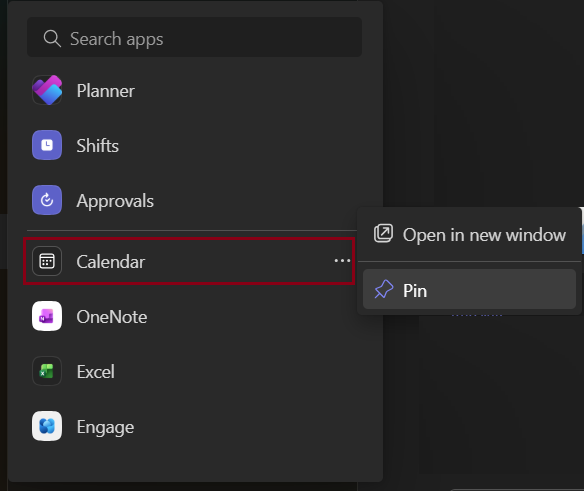Click the Planner app icon
584x491 pixels.
47,90
